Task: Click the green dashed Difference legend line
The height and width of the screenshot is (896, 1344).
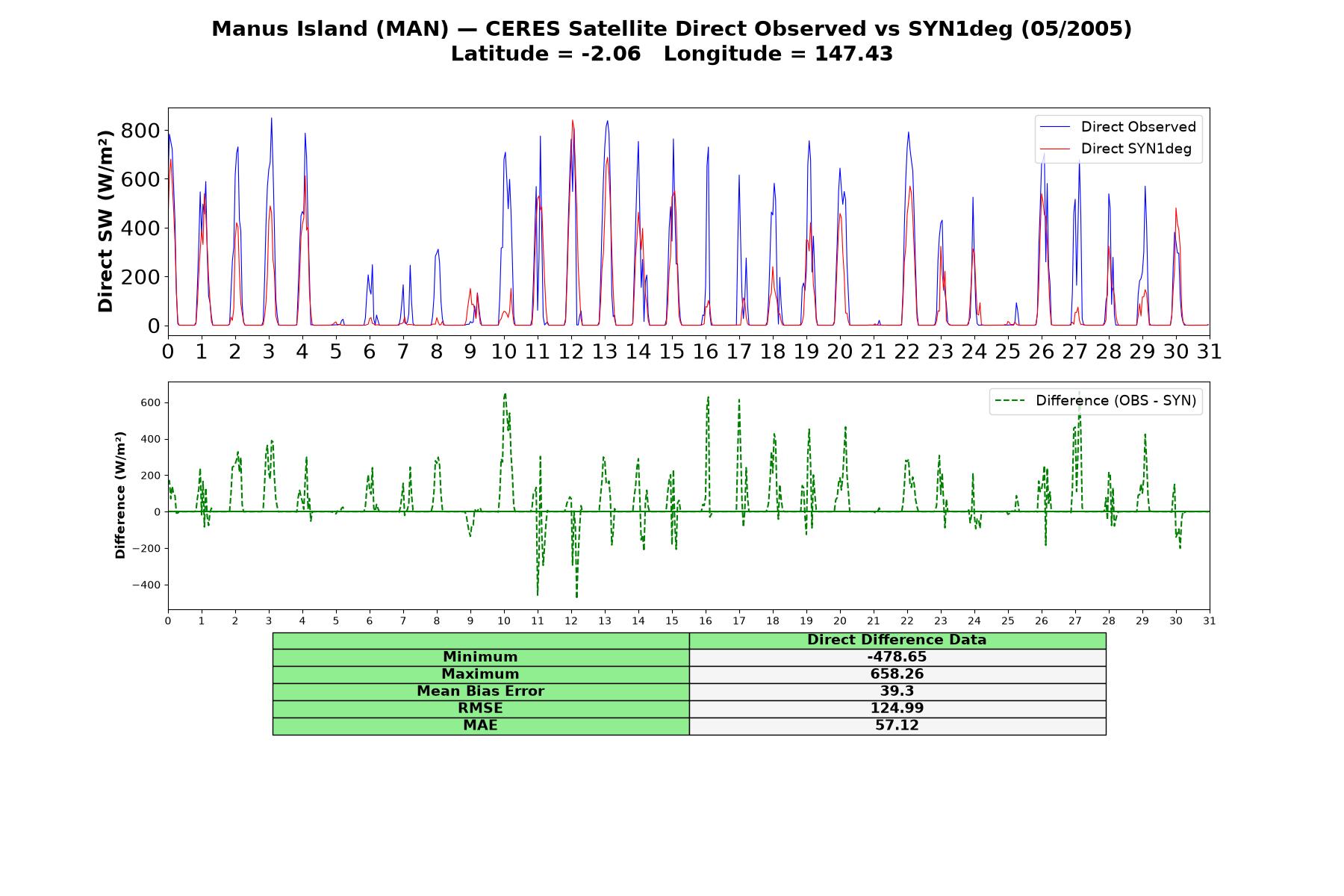Action: pos(1009,401)
